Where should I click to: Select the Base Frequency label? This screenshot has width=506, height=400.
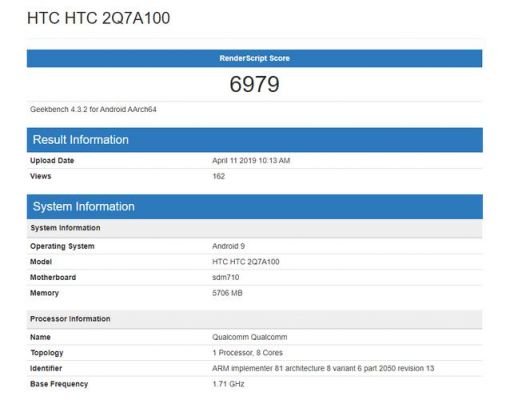click(59, 384)
